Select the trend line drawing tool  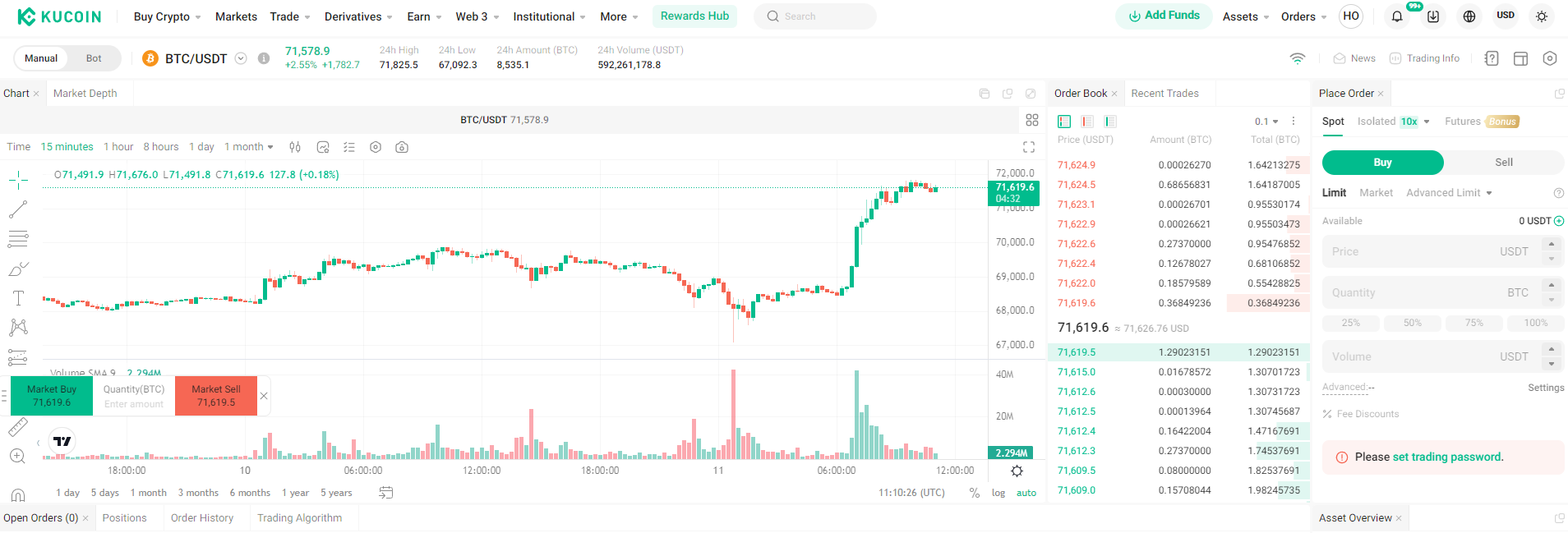pyautogui.click(x=18, y=209)
